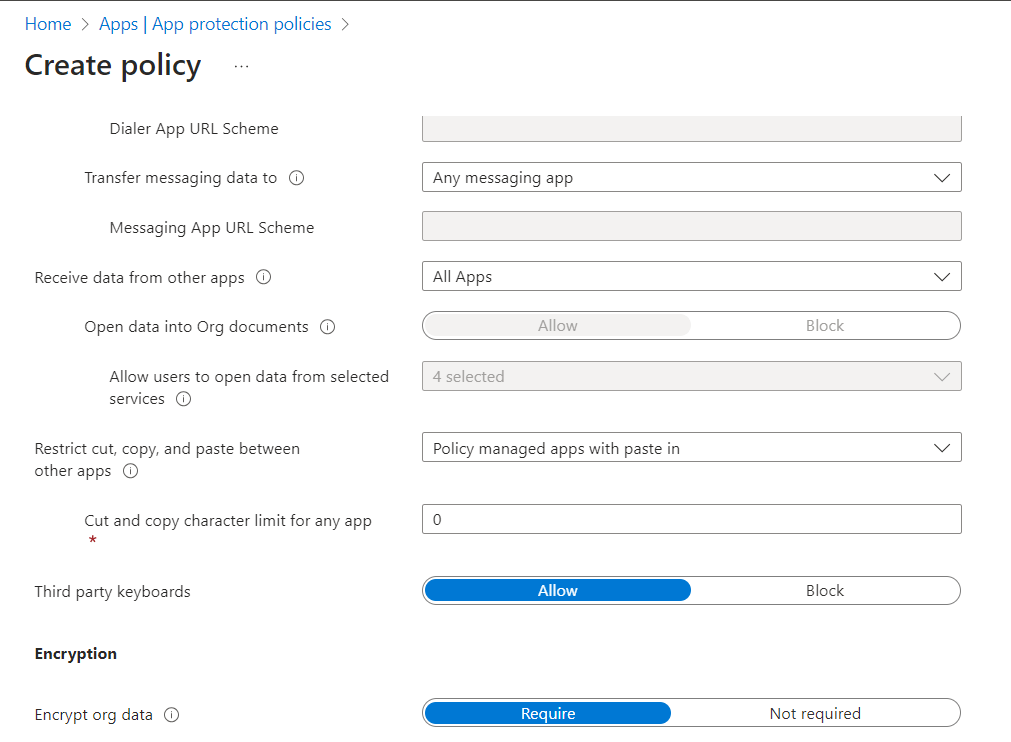Image resolution: width=1011 pixels, height=742 pixels.
Task: Click info icon beside Restrict cut, copy, and paste
Action: [x=130, y=471]
